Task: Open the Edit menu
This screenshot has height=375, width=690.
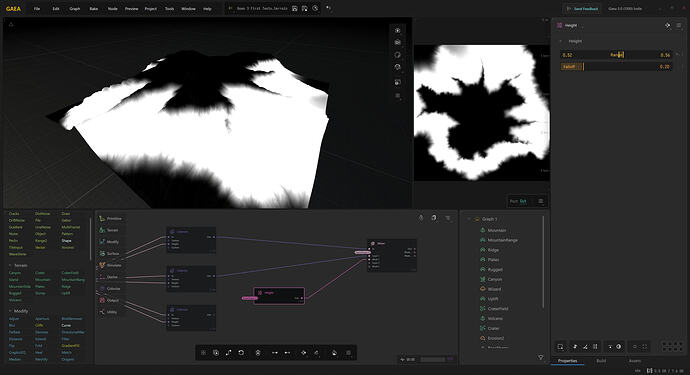Action: pos(56,8)
